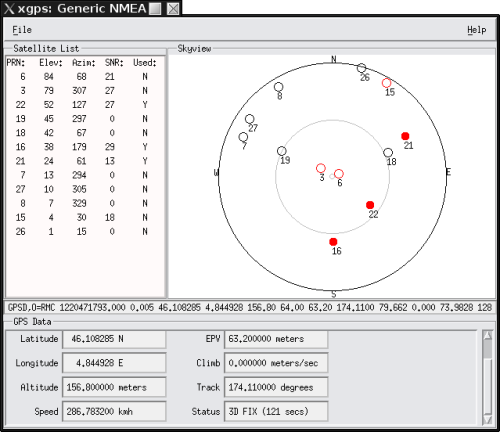The width and height of the screenshot is (500, 432).
Task: Click filled red satellite 22 marker
Action: point(370,205)
